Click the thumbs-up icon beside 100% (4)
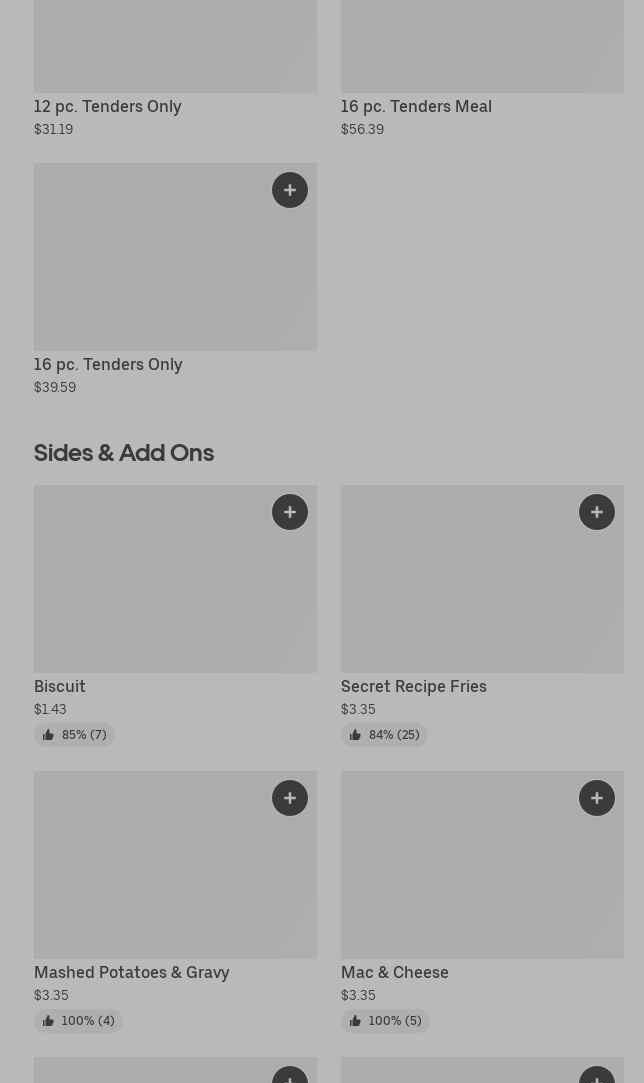Viewport: 644px width, 1083px height. (48, 1021)
